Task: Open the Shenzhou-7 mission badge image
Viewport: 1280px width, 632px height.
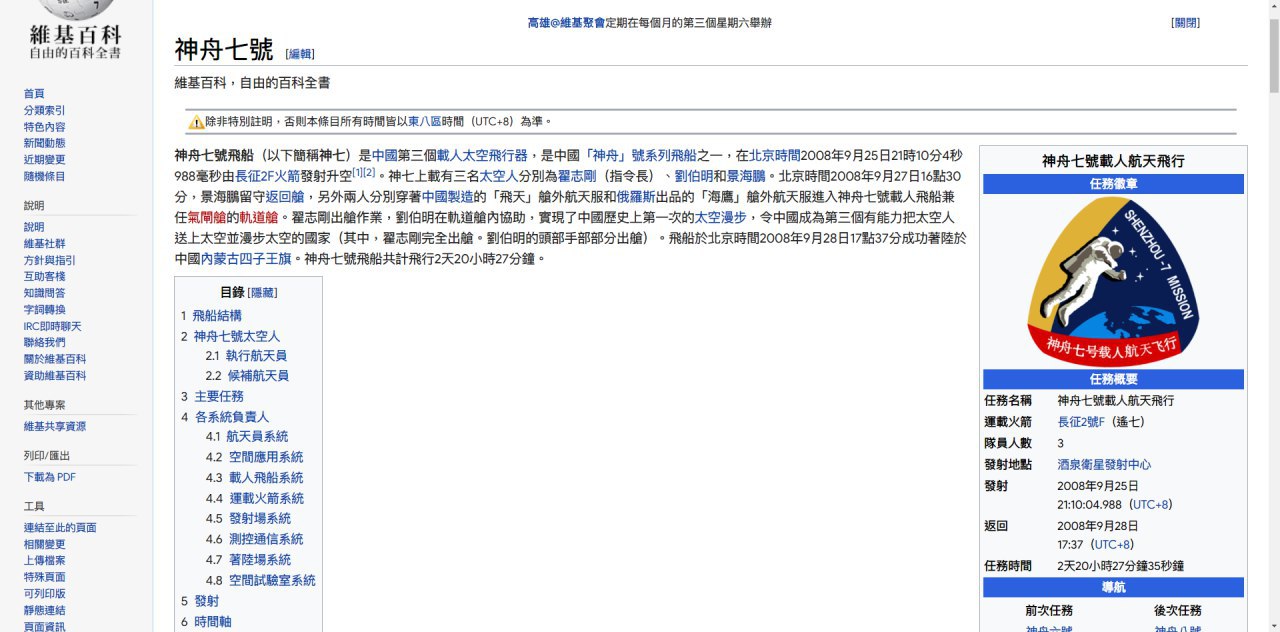Action: pos(1112,281)
